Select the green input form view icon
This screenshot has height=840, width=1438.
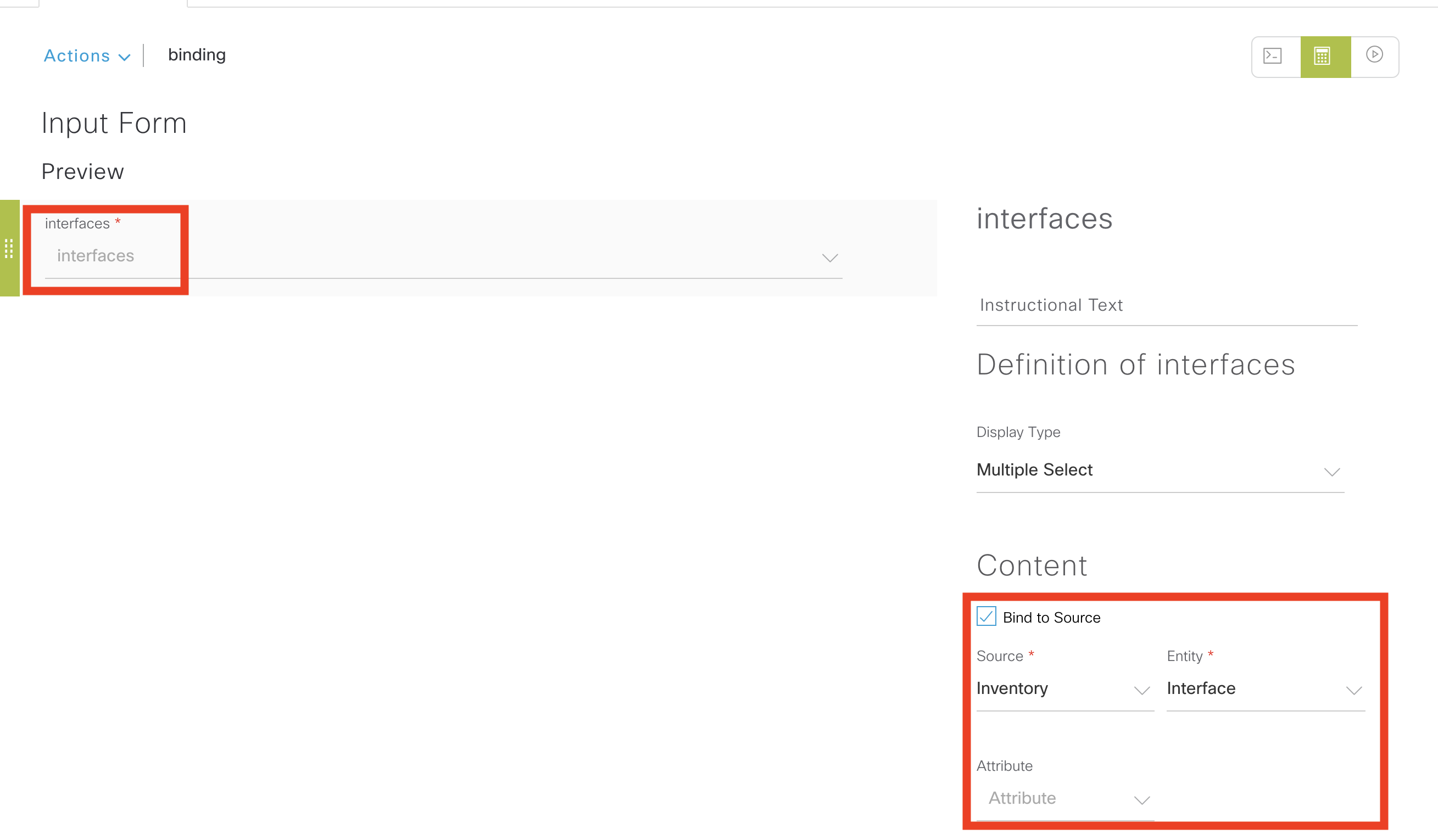pyautogui.click(x=1322, y=56)
